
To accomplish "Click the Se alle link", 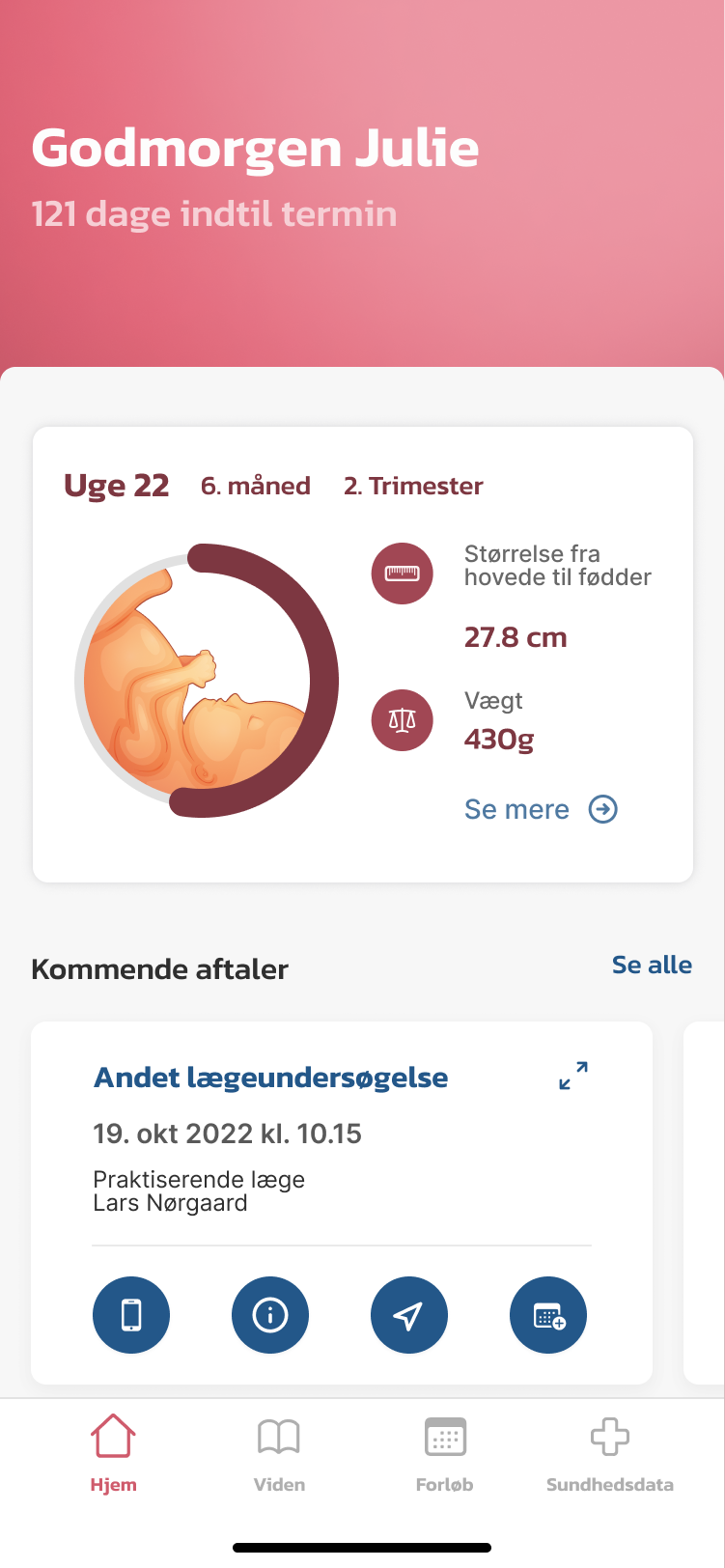I will (x=652, y=965).
